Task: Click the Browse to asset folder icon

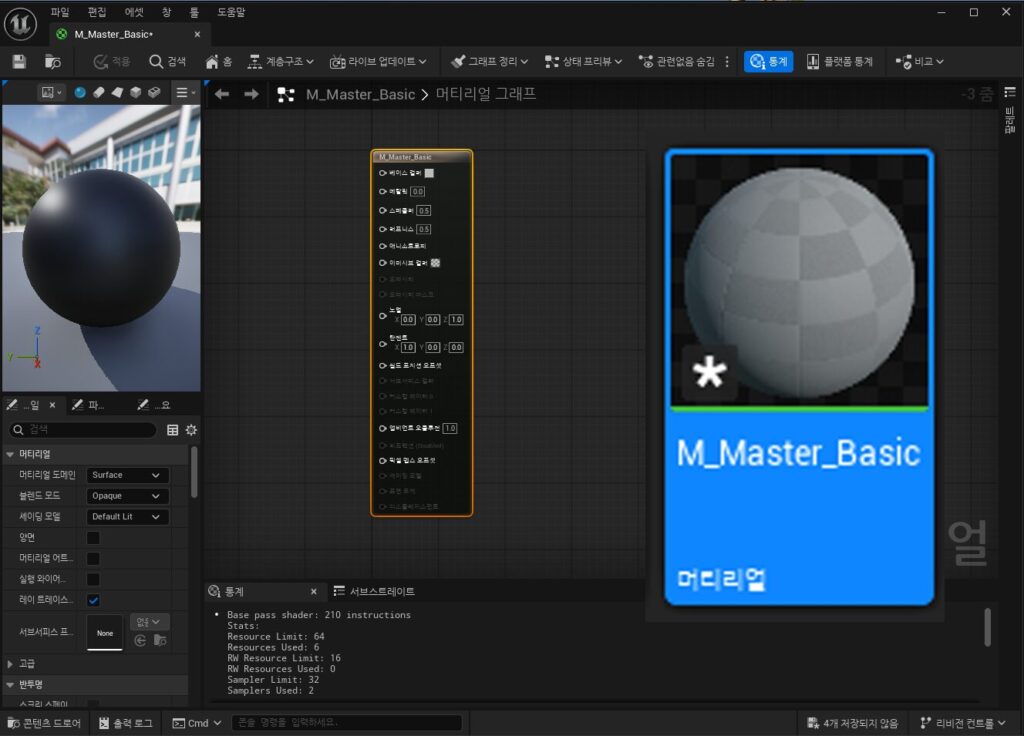Action: coord(53,62)
